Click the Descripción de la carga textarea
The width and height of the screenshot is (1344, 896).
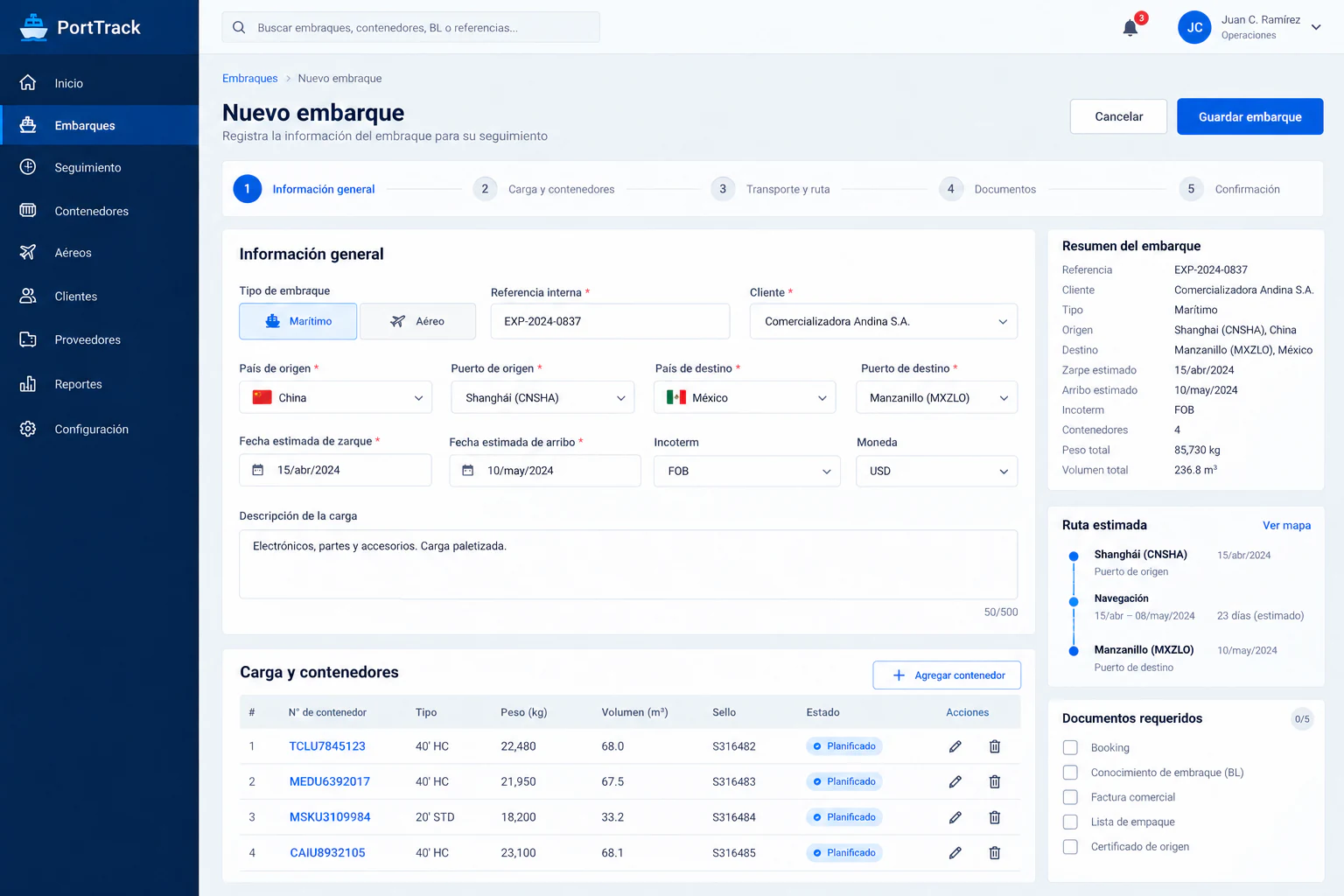[628, 564]
